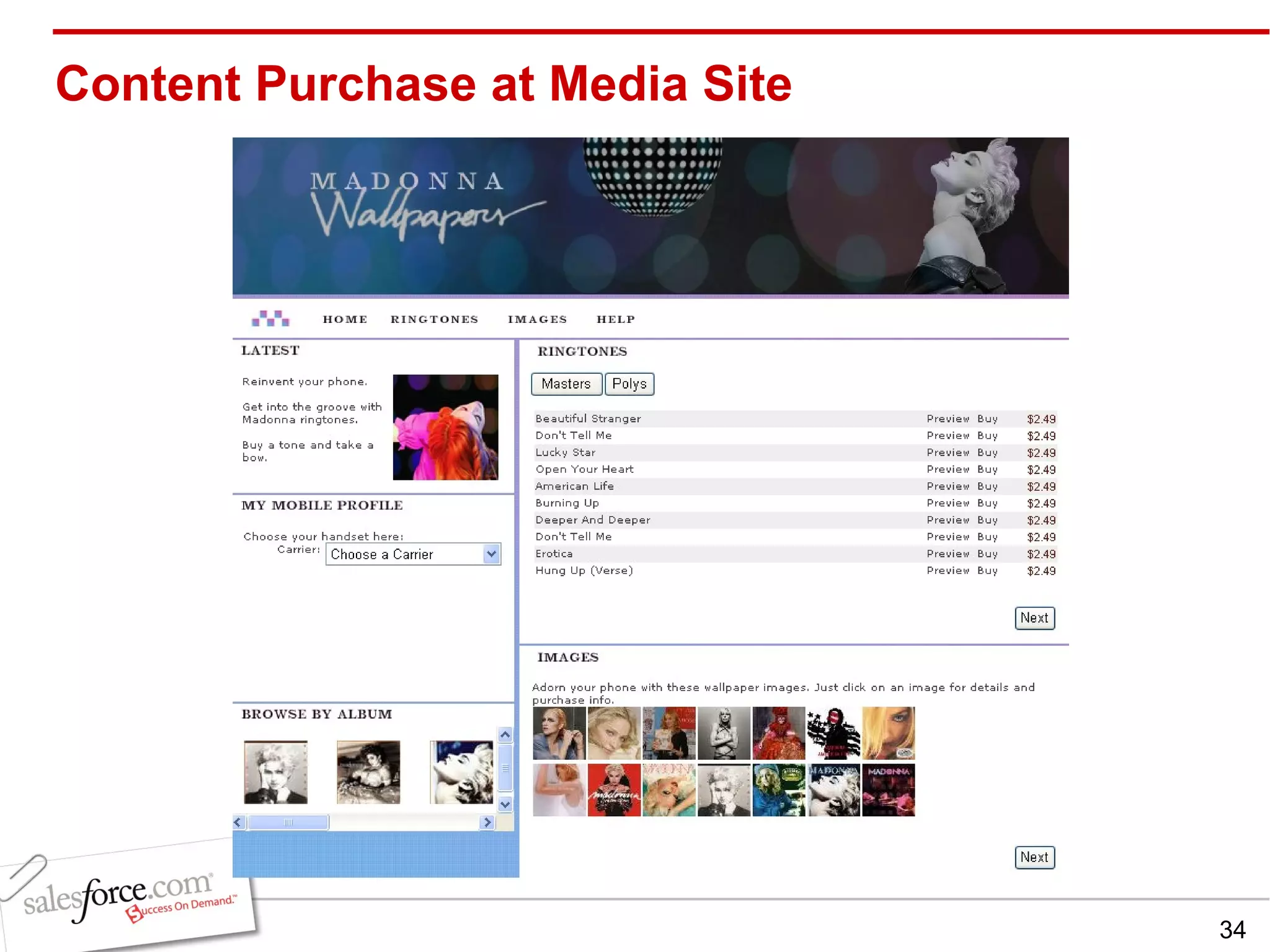Screen dimensions: 1270x952
Task: Open red dress wallpaper in top row
Action: tap(779, 733)
